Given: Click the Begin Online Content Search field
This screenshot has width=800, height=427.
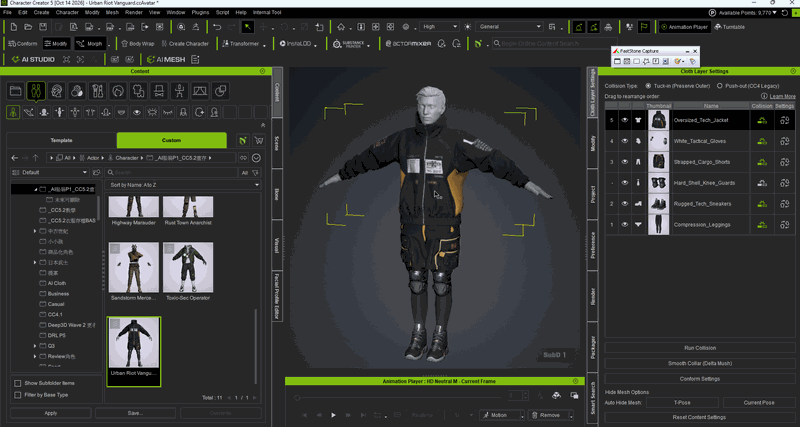Looking at the screenshot, I should 554,44.
